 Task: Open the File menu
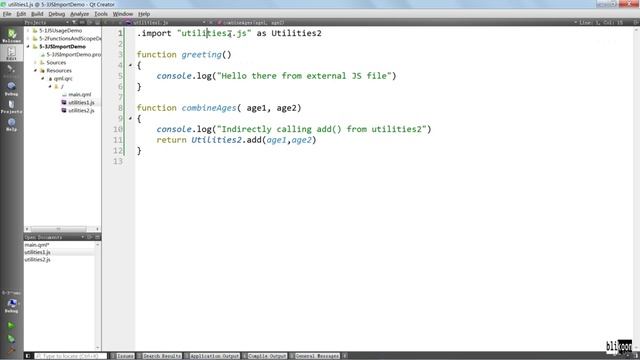coord(7,14)
